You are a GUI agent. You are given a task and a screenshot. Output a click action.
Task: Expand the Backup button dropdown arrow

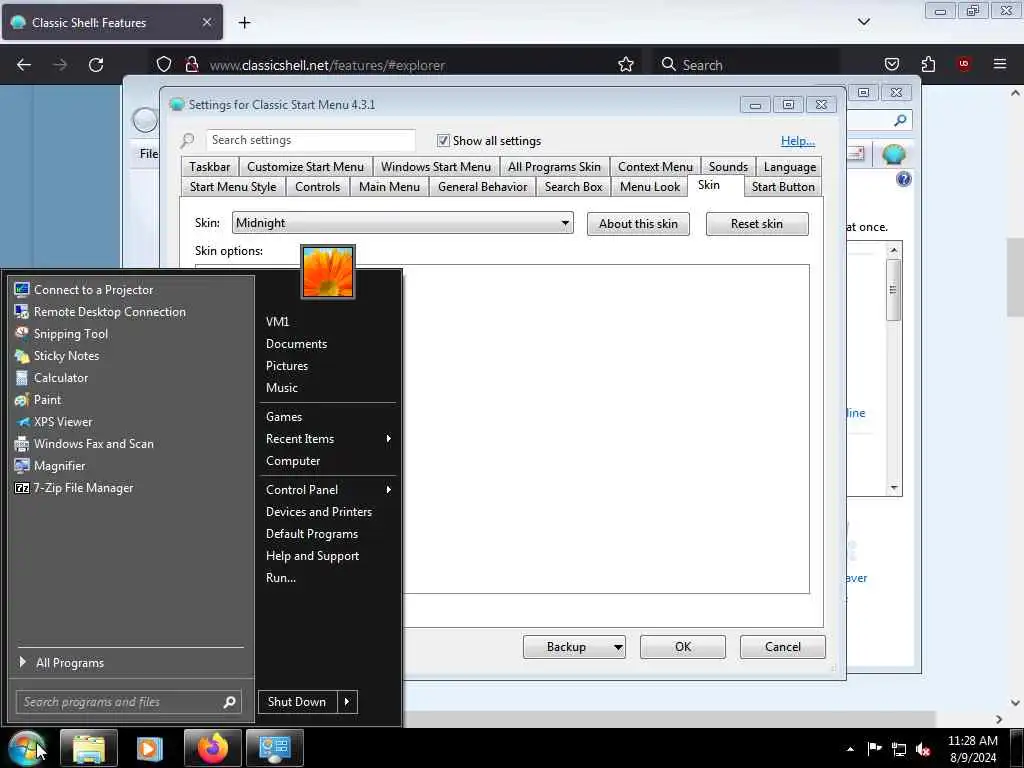click(x=618, y=647)
